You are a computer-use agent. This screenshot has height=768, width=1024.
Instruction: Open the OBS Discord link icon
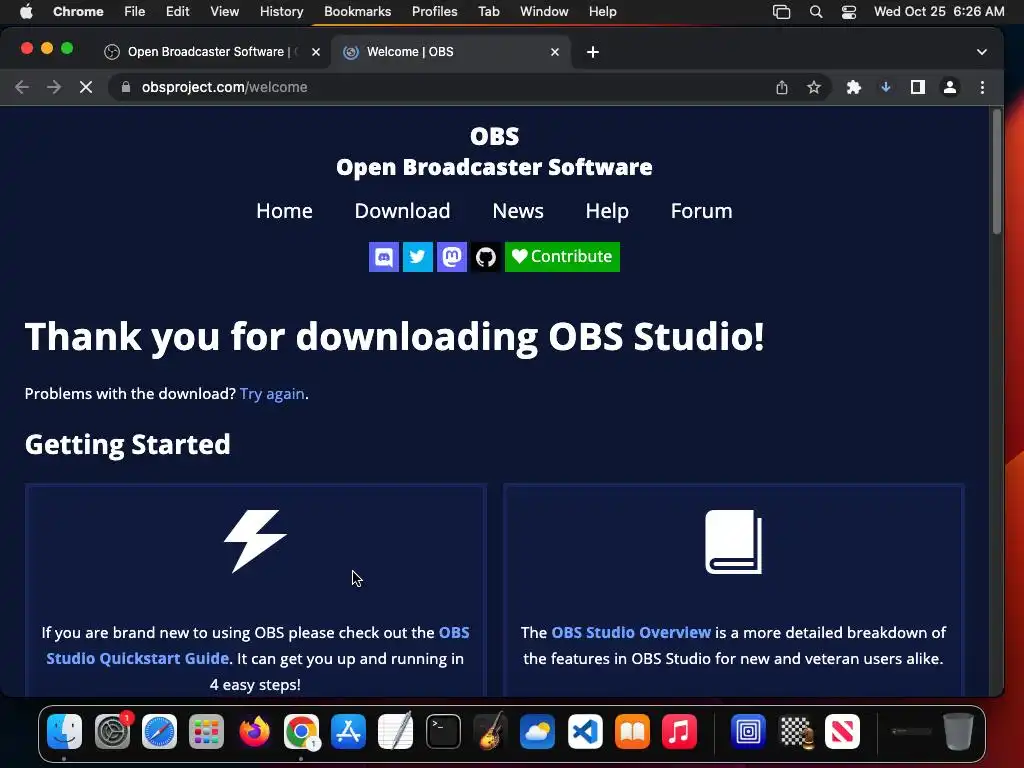384,257
